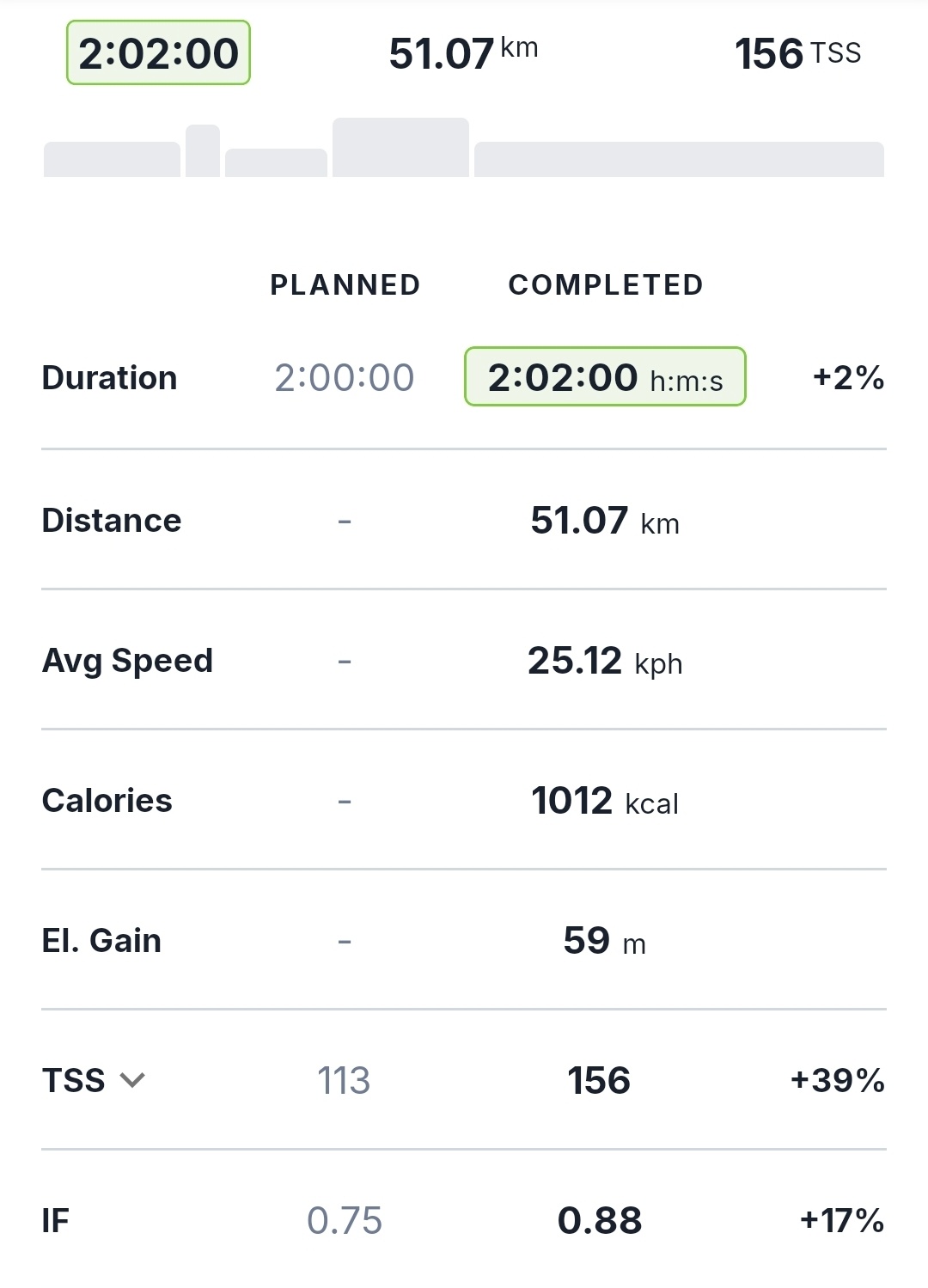The width and height of the screenshot is (928, 1288).
Task: Select the planned TSS value 113
Action: click(x=344, y=1080)
